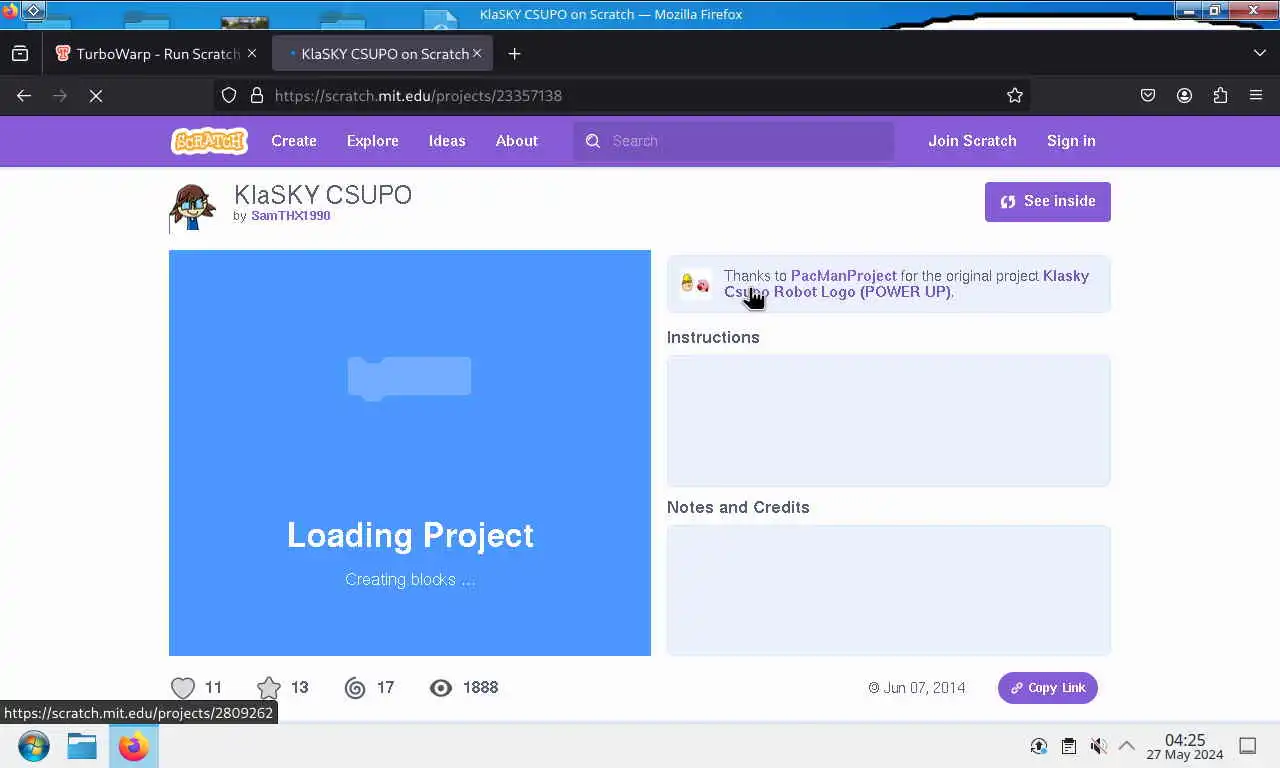The width and height of the screenshot is (1280, 768).
Task: Click the Scratch logo in the navigation bar
Action: (x=209, y=141)
